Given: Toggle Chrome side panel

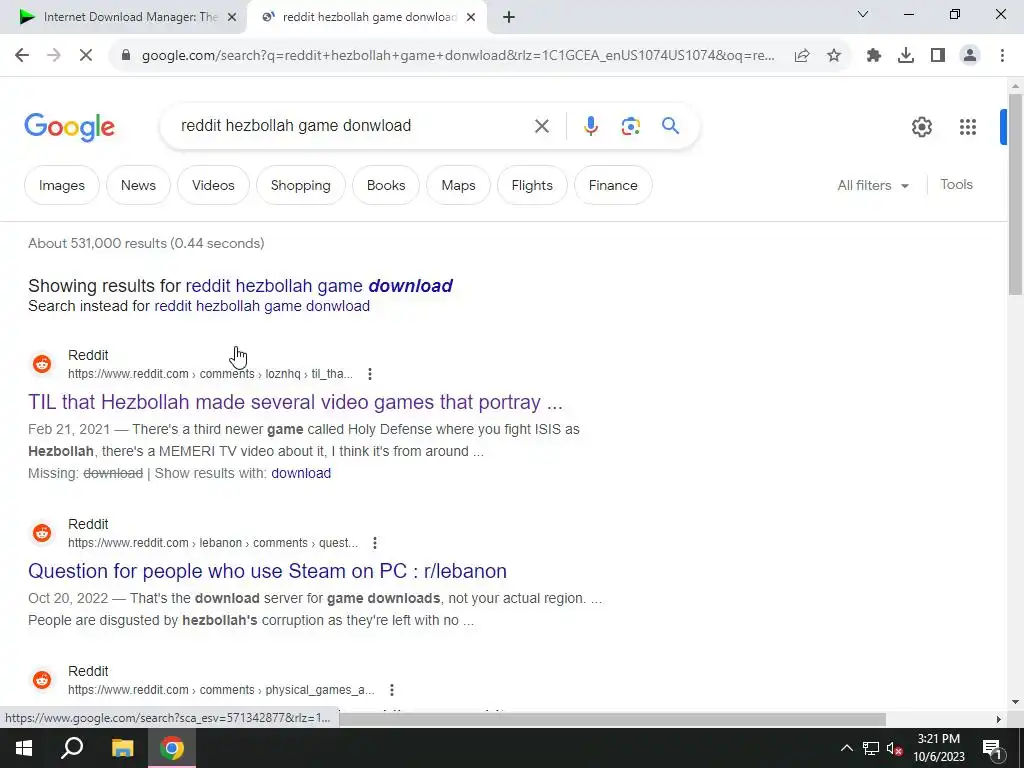Looking at the screenshot, I should coord(938,56).
